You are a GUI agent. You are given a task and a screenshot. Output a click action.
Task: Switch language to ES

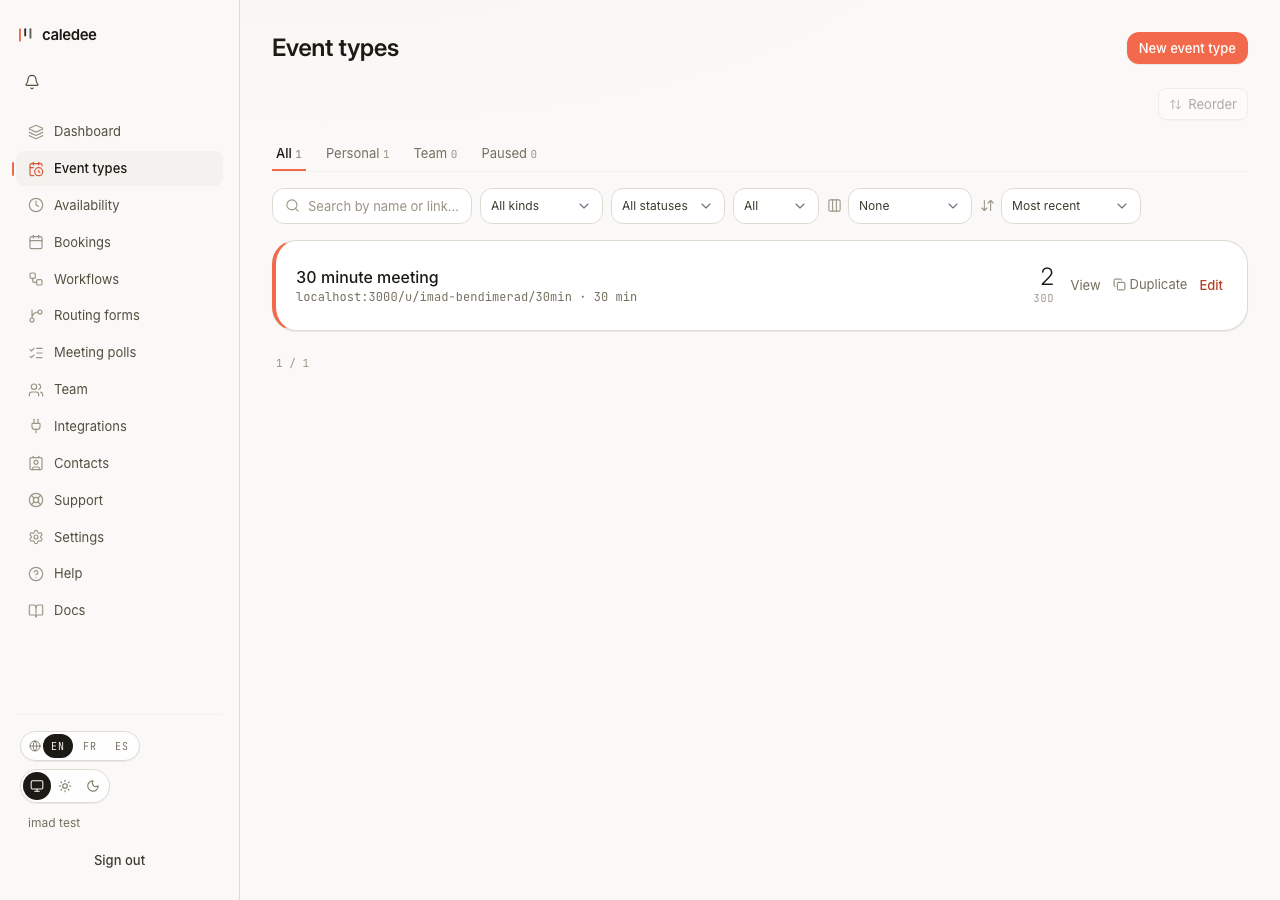point(122,746)
